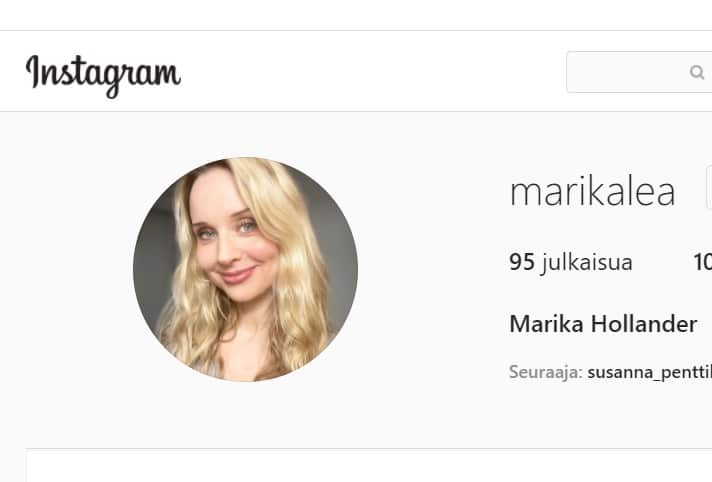Click the Seuraaja label
The height and width of the screenshot is (482, 712).
coord(546,372)
